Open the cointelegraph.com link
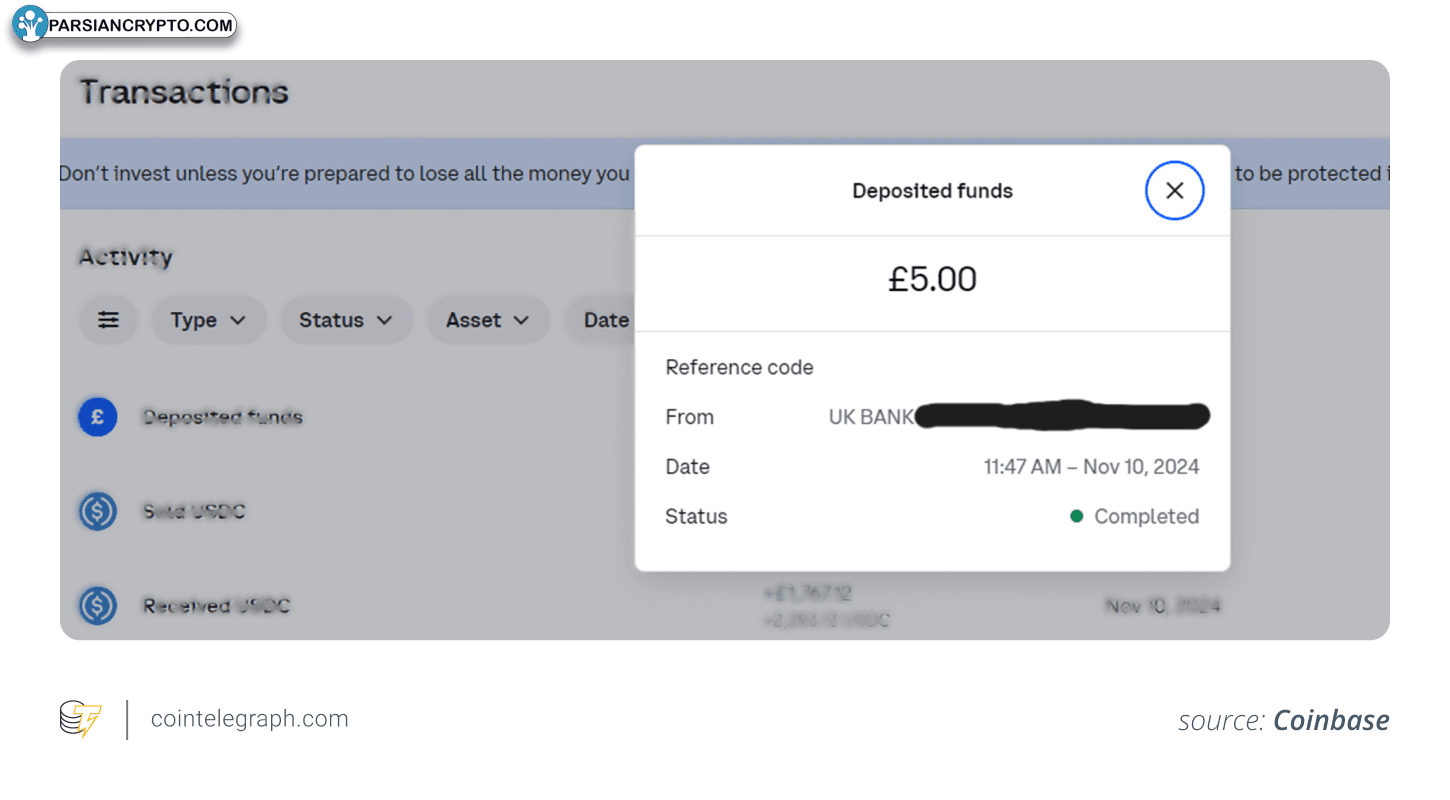 (x=249, y=719)
